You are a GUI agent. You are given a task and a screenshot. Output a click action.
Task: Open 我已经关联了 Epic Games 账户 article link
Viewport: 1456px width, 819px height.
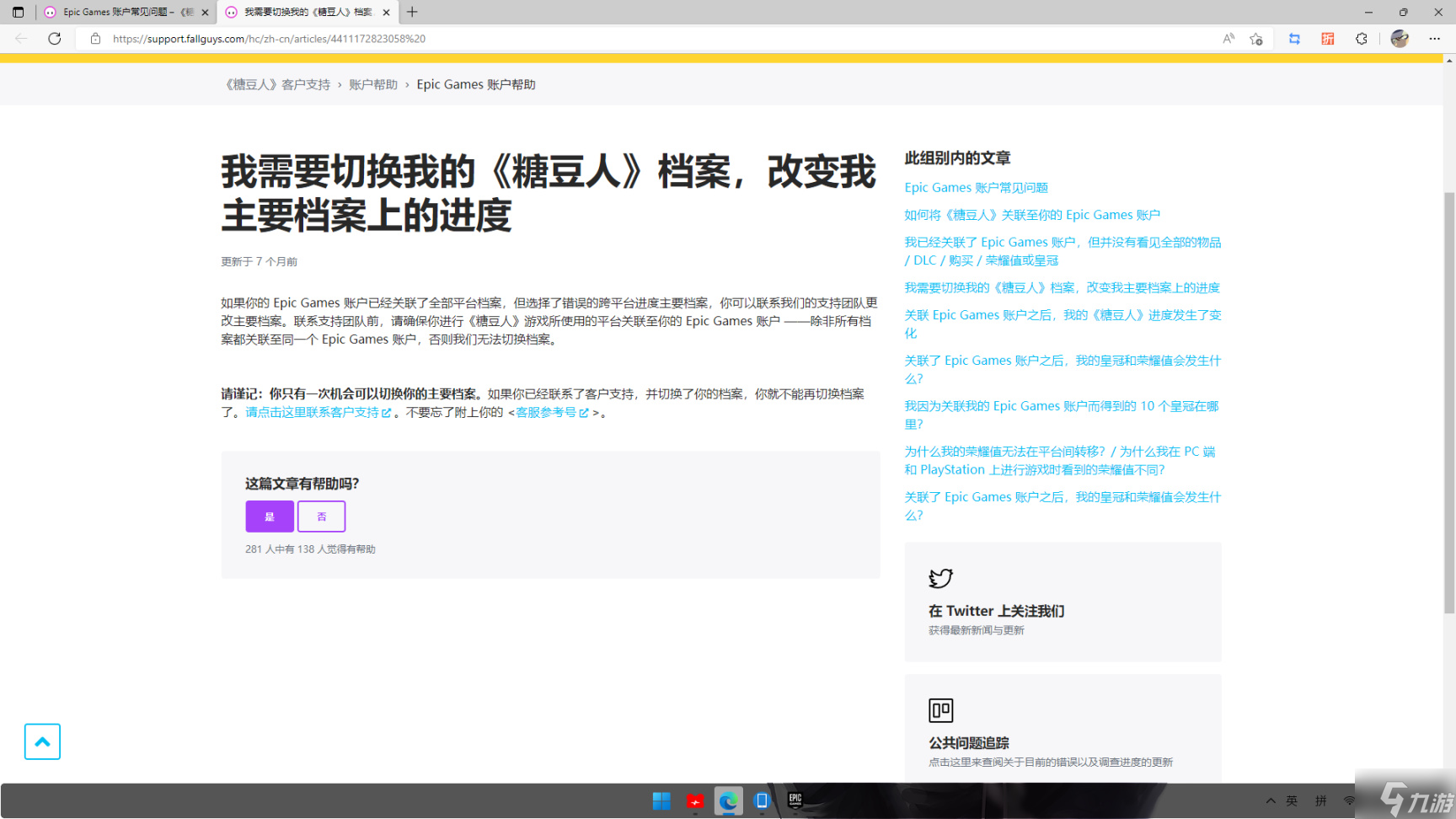tap(1063, 251)
